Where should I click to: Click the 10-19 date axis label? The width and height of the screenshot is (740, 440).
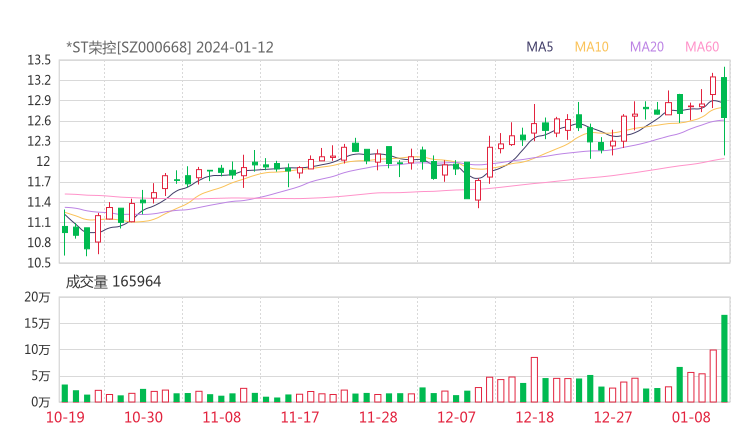(65, 417)
